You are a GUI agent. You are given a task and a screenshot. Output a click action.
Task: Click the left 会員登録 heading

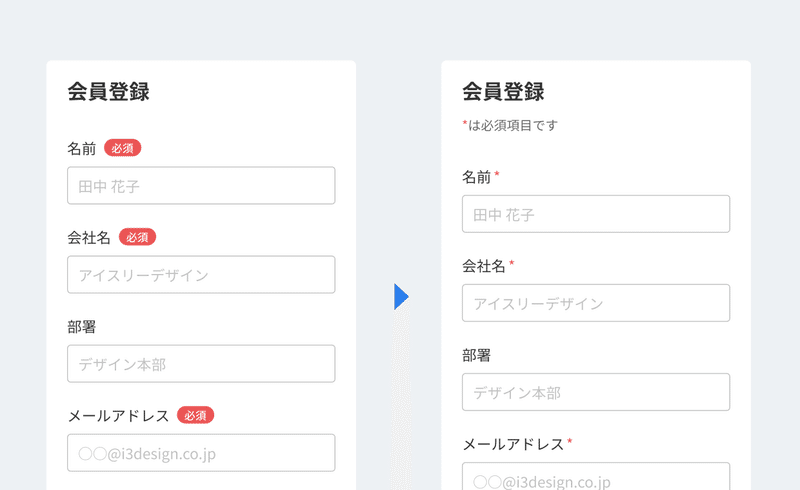[109, 92]
